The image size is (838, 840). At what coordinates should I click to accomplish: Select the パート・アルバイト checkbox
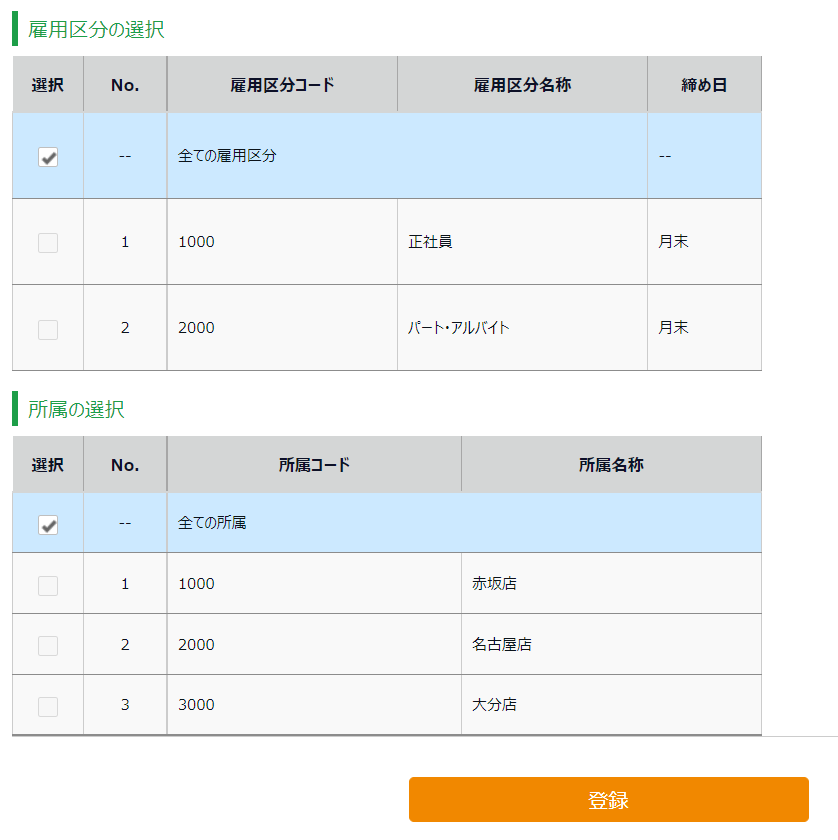tap(48, 330)
